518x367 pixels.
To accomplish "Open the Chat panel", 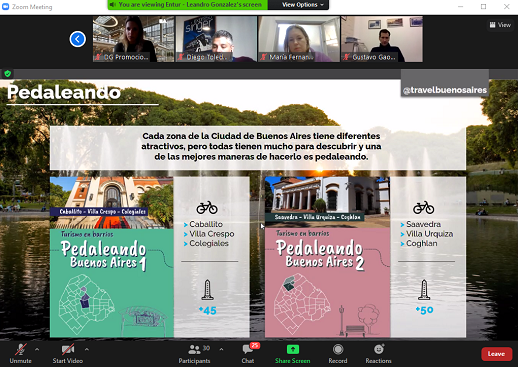I will (248, 354).
